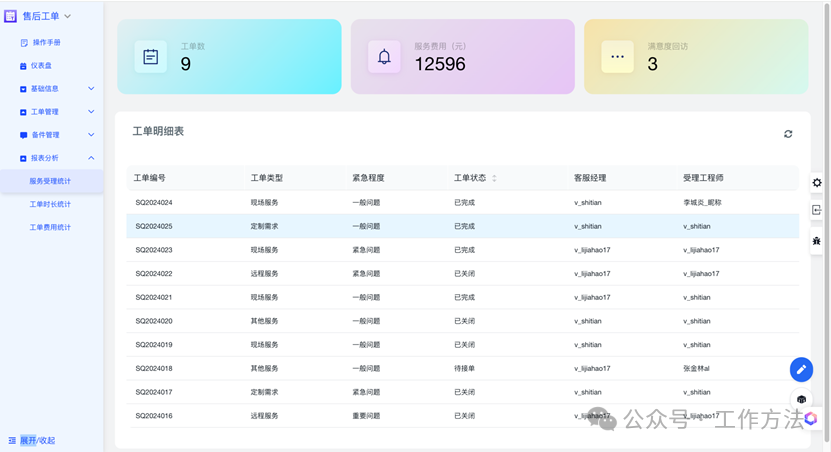
Task: Toggle sidebar with 展开/收起
Action: coord(32,440)
